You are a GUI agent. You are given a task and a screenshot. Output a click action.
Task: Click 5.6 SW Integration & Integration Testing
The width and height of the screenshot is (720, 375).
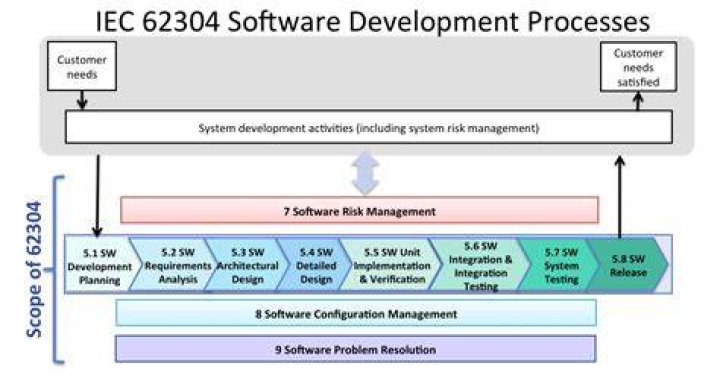coord(480,265)
